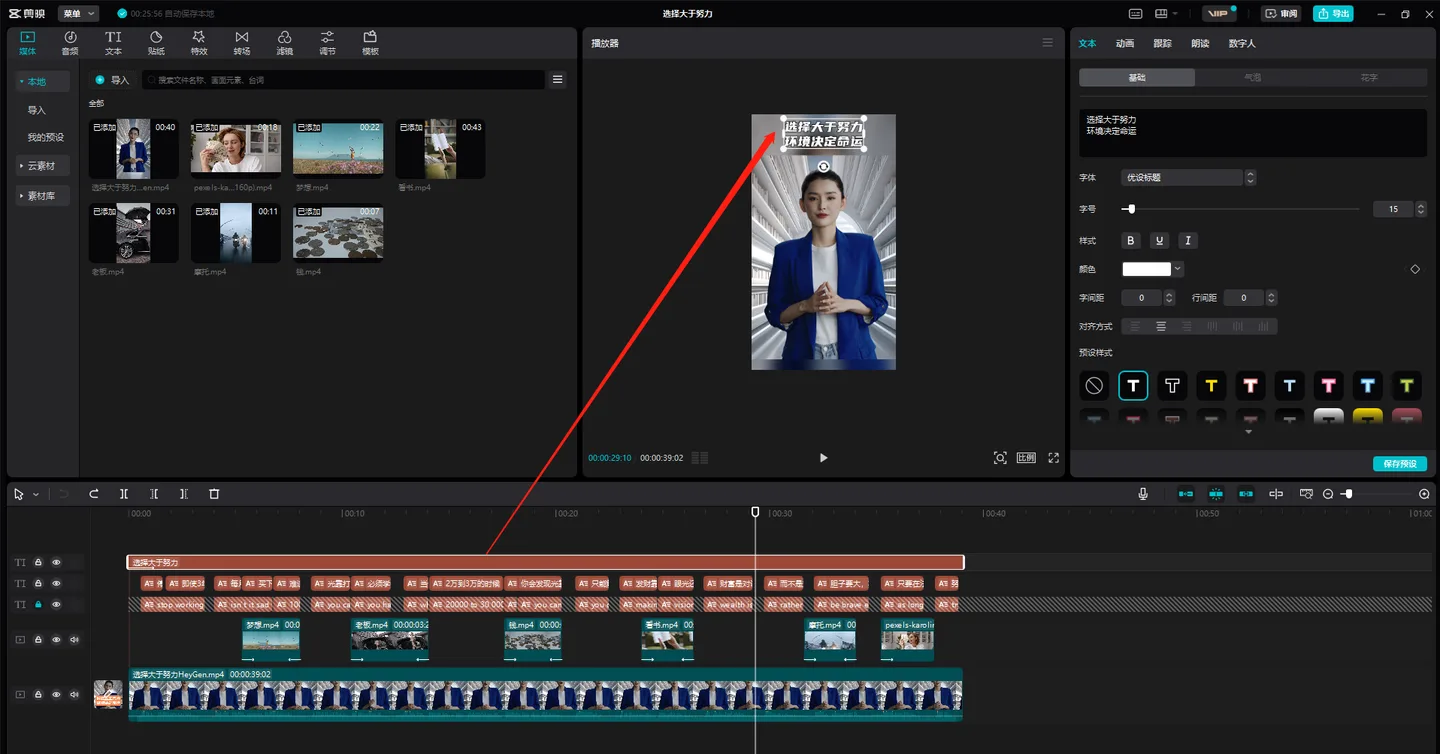Image resolution: width=1440 pixels, height=754 pixels.
Task: Open the 音频 audio panel
Action: [70, 43]
